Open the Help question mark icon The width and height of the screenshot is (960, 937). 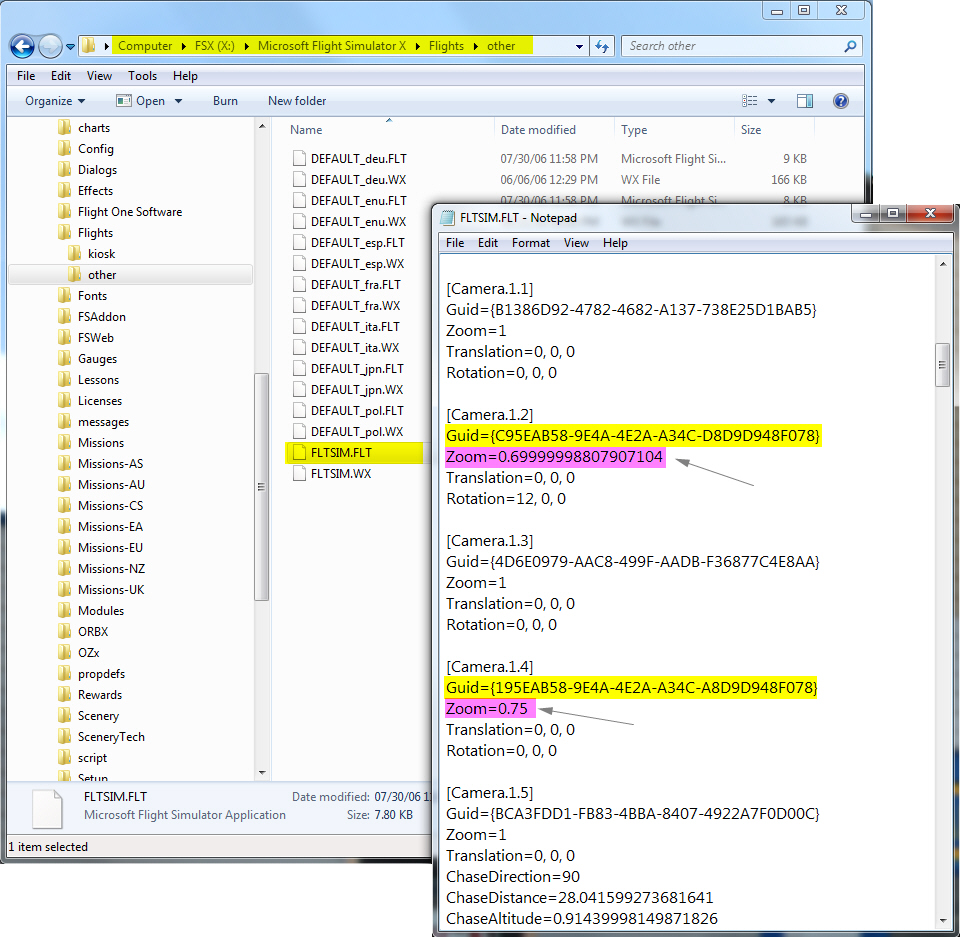(840, 101)
